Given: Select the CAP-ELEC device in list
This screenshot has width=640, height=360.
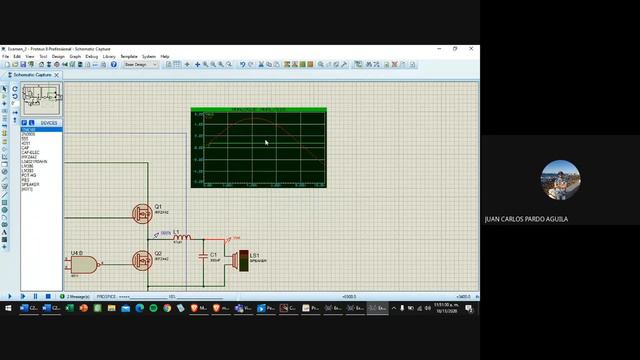Looking at the screenshot, I should tap(31, 152).
